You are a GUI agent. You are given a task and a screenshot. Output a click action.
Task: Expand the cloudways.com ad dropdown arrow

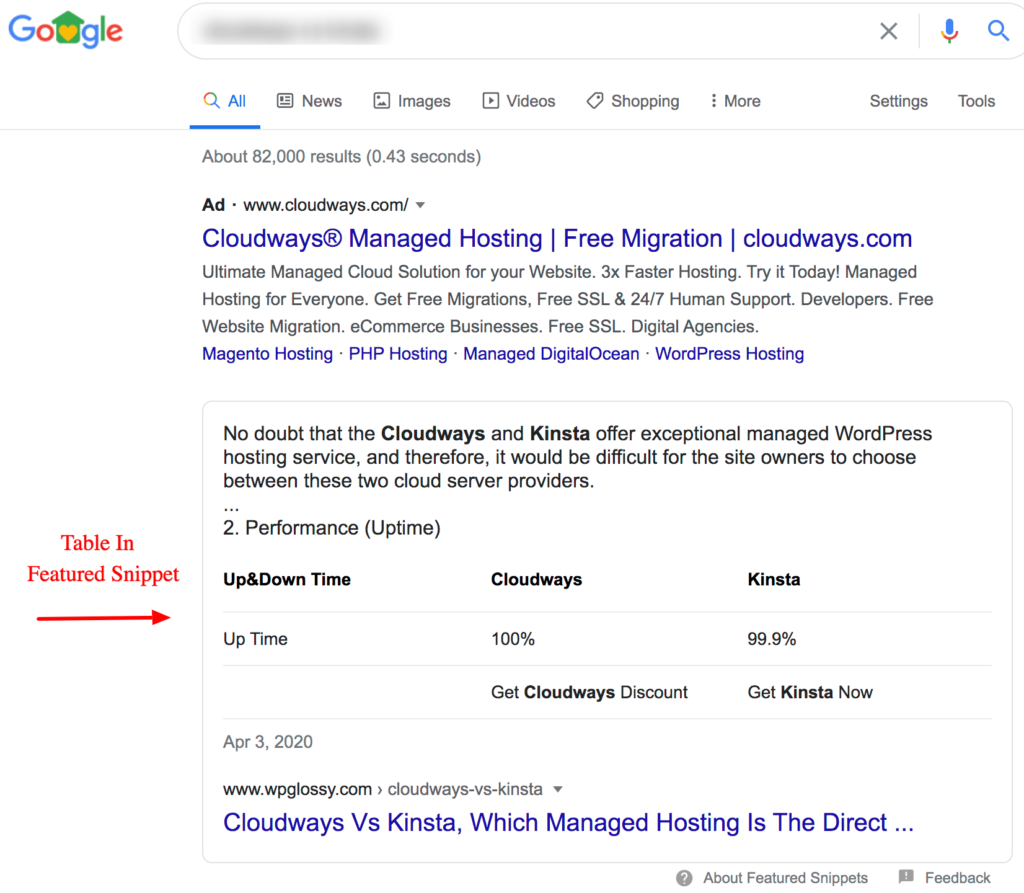pyautogui.click(x=421, y=205)
